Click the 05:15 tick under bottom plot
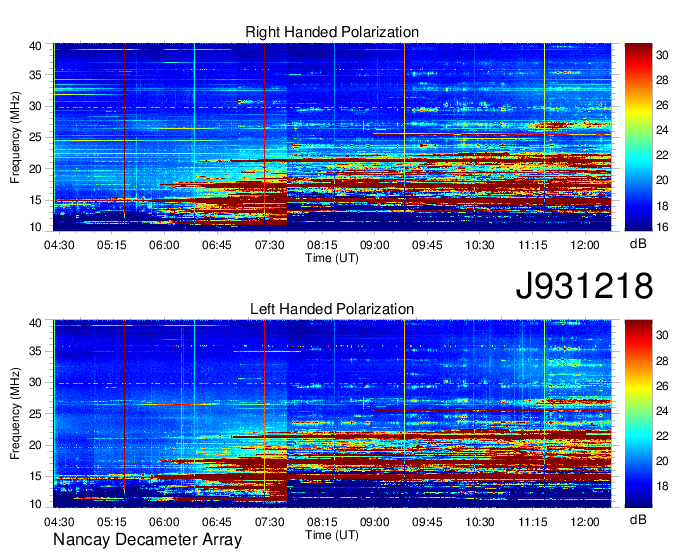Image resolution: width=680 pixels, height=552 pixels. (x=111, y=522)
